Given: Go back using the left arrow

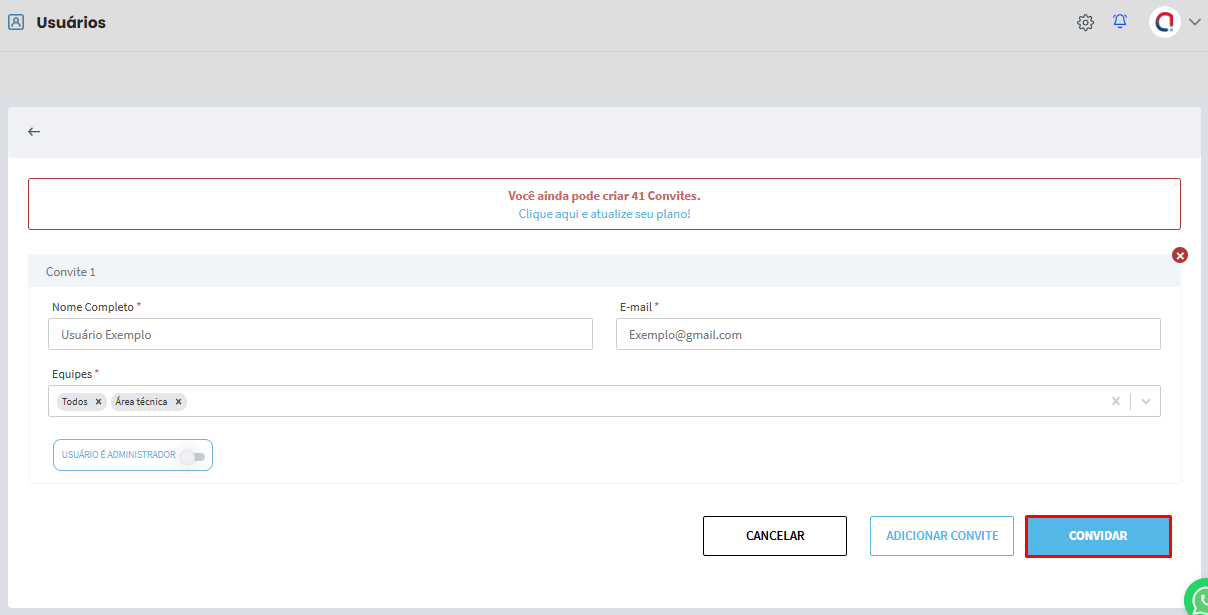Looking at the screenshot, I should [x=34, y=132].
